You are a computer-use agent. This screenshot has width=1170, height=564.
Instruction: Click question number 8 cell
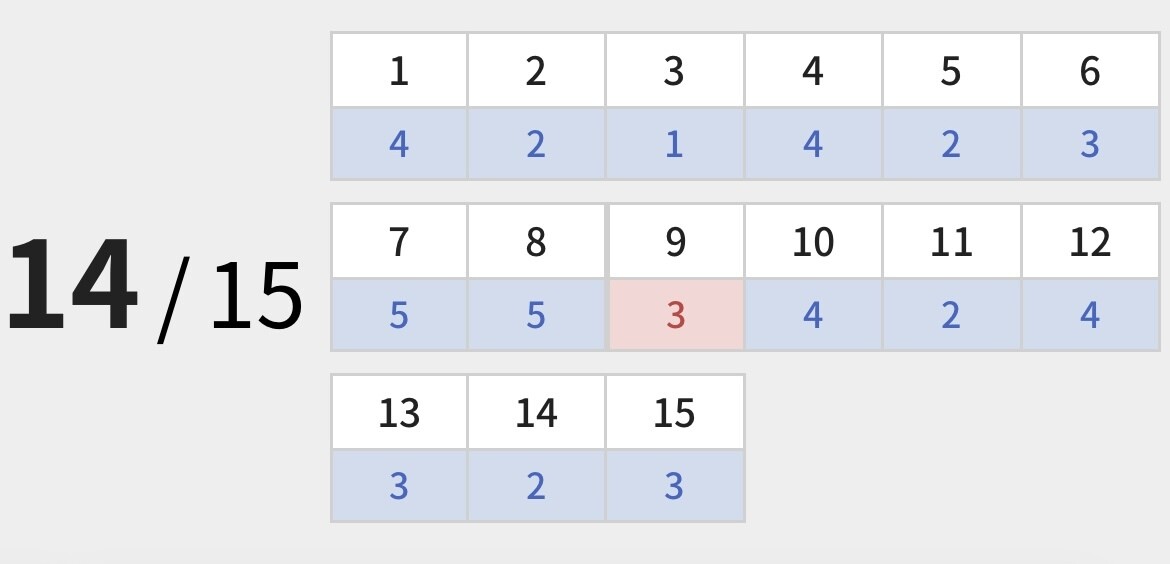tap(536, 241)
